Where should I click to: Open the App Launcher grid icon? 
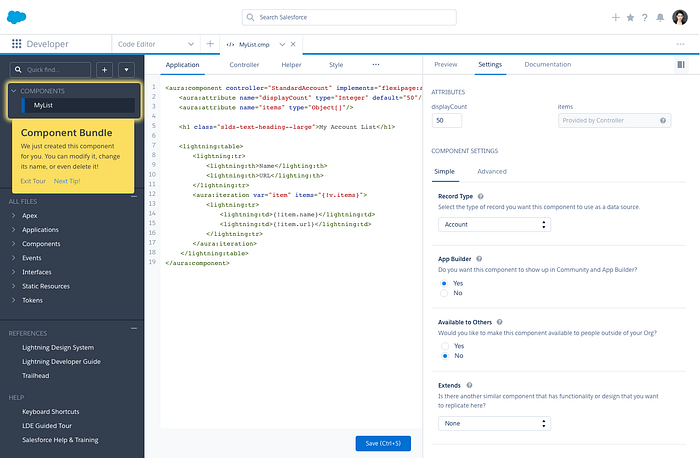(16, 44)
